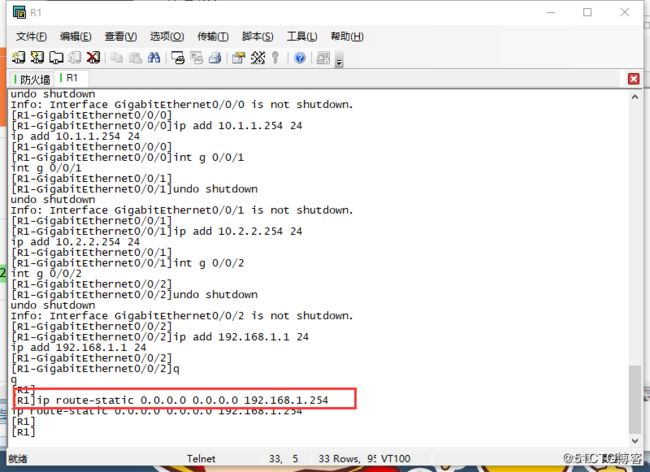The width and height of the screenshot is (650, 472).
Task: Click the Connect in Tab icon
Action: [56, 58]
